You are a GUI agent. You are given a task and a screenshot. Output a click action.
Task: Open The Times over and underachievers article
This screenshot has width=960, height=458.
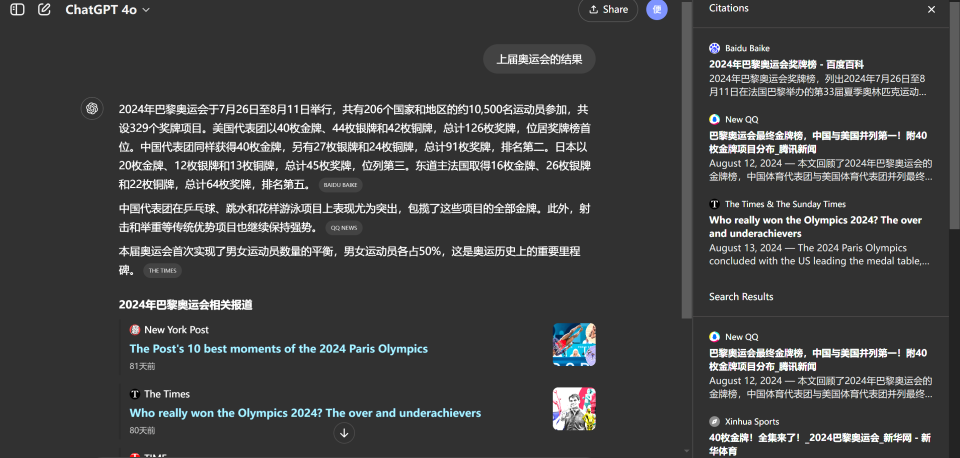pyautogui.click(x=305, y=413)
